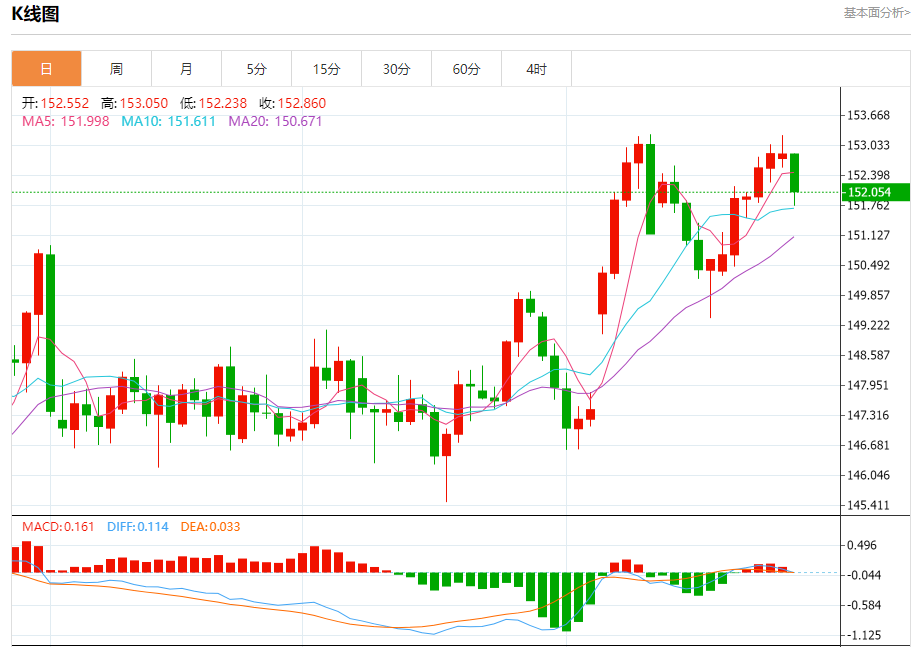Click the K线图 heading
Screen dimensions: 916x647
point(35,14)
